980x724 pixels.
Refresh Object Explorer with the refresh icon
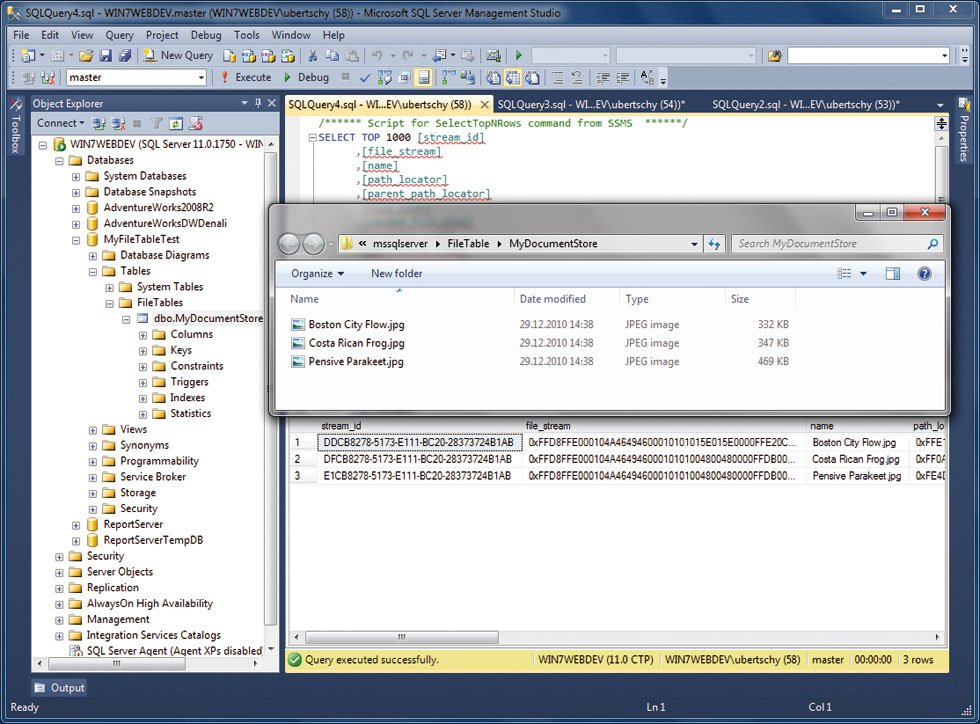(176, 123)
